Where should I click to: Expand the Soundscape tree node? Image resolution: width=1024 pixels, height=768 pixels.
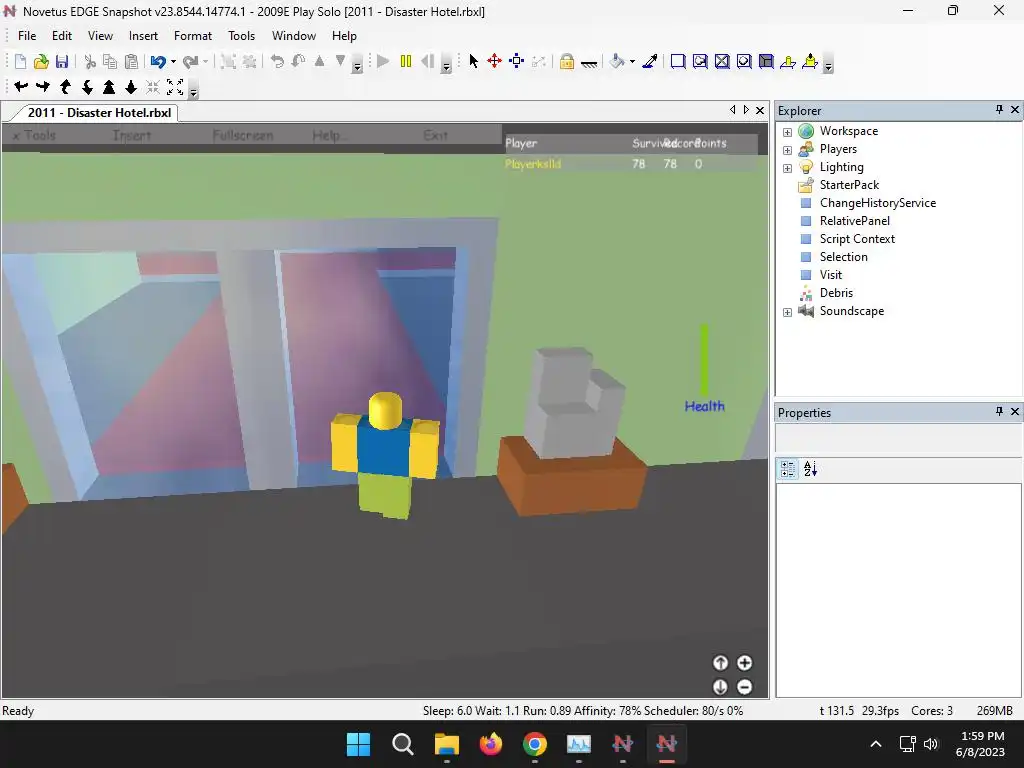[788, 312]
